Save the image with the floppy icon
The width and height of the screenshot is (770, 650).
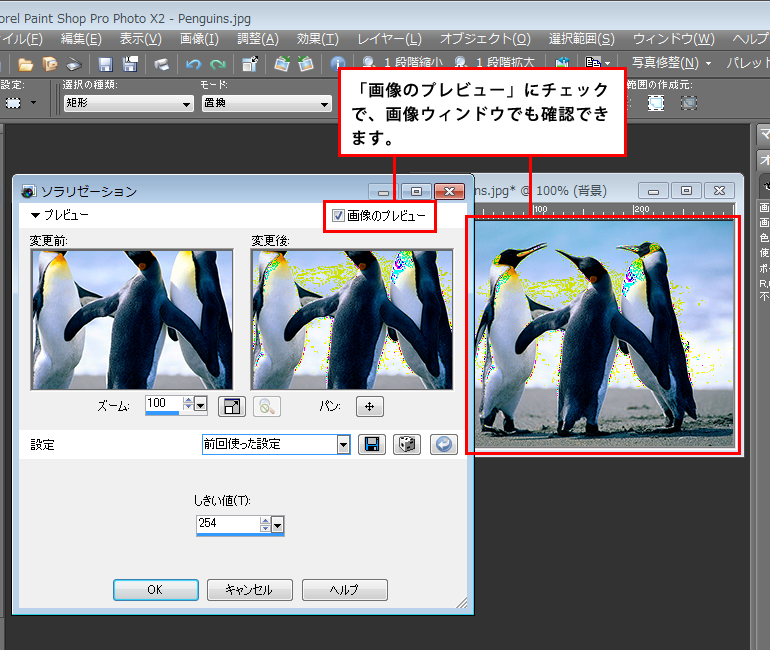coord(106,64)
